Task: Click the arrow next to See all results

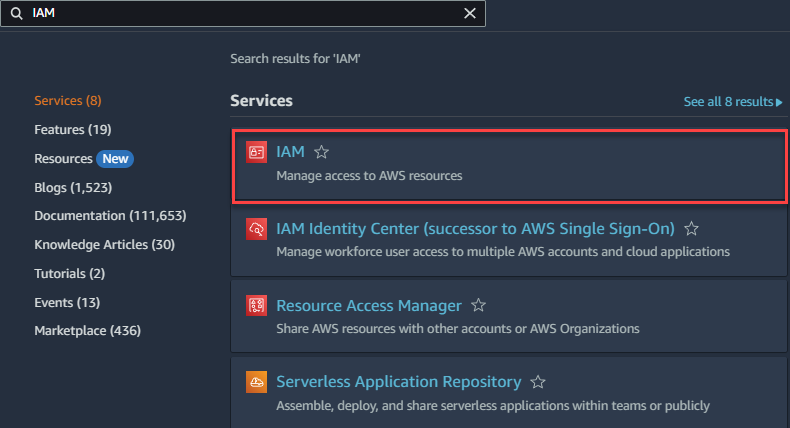Action: tap(779, 102)
